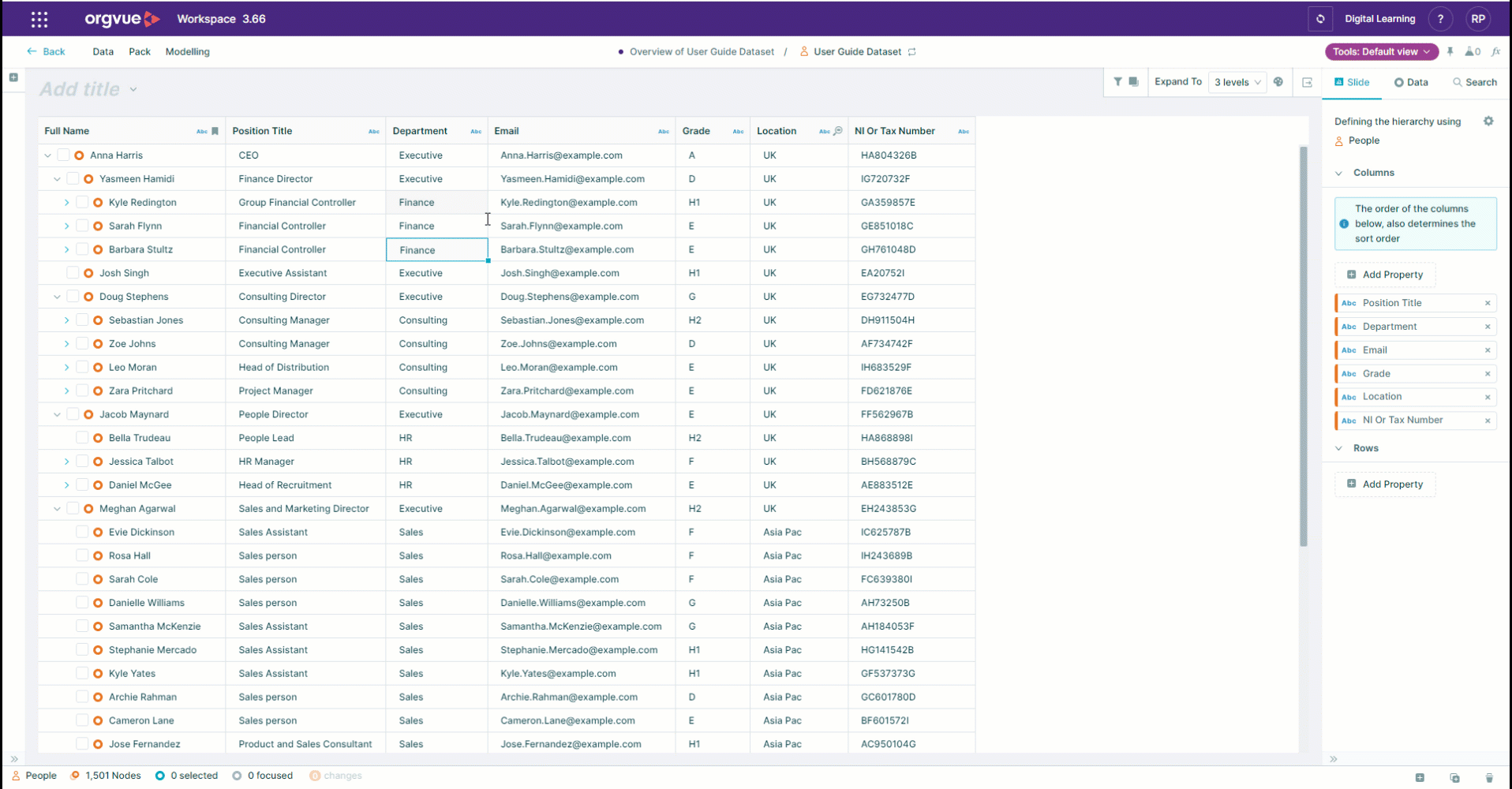Click the delete trash icon in status bar

point(1489,777)
